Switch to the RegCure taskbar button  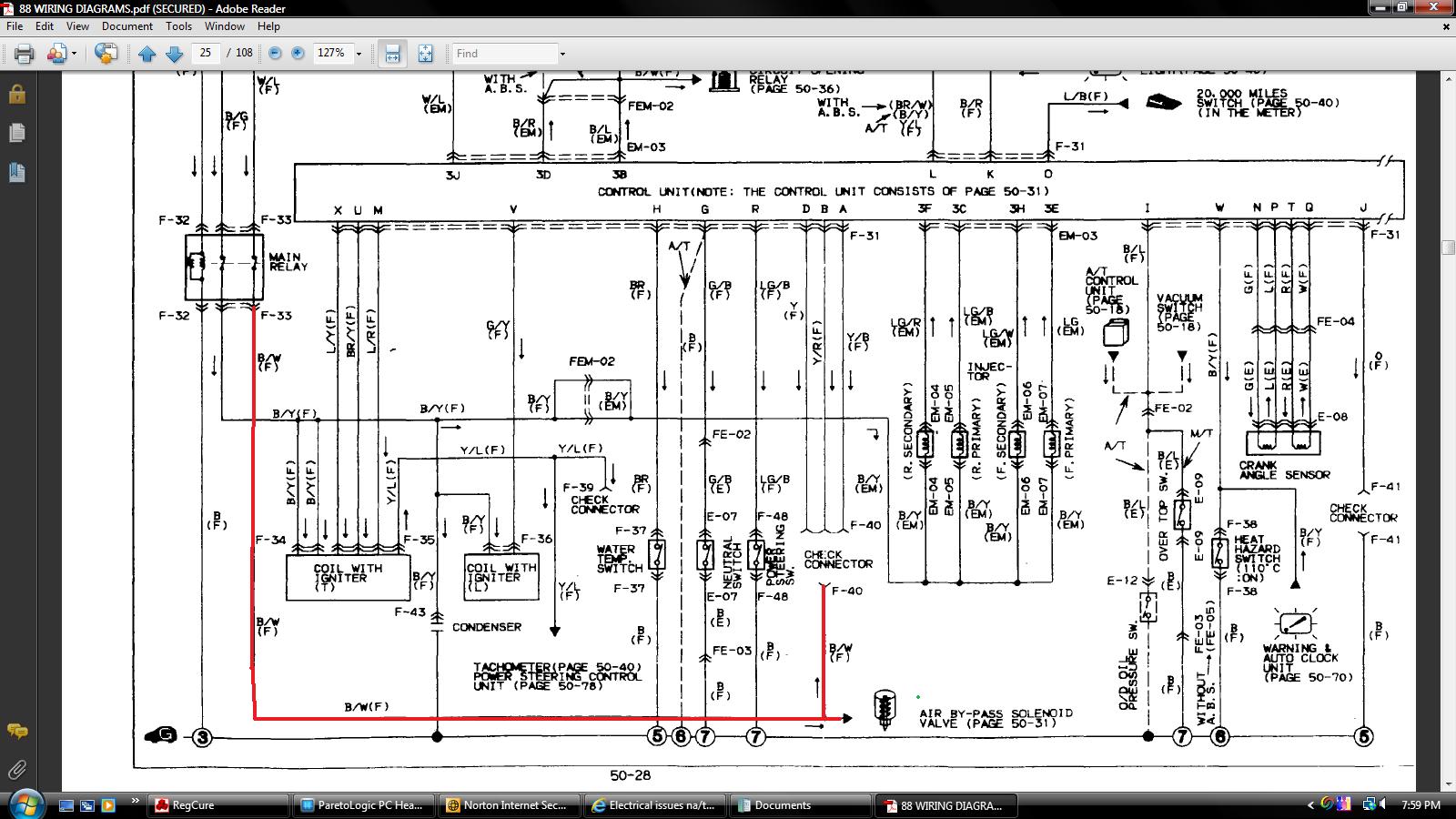(217, 805)
